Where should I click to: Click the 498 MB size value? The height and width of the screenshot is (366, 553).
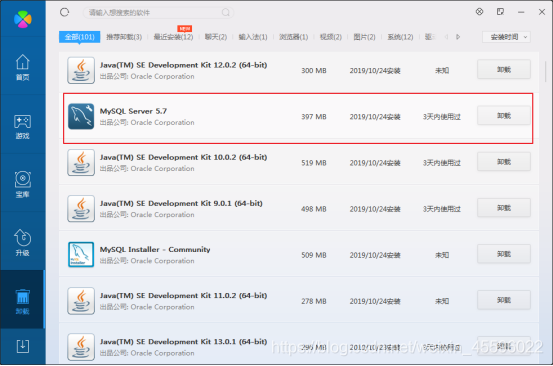314,209
